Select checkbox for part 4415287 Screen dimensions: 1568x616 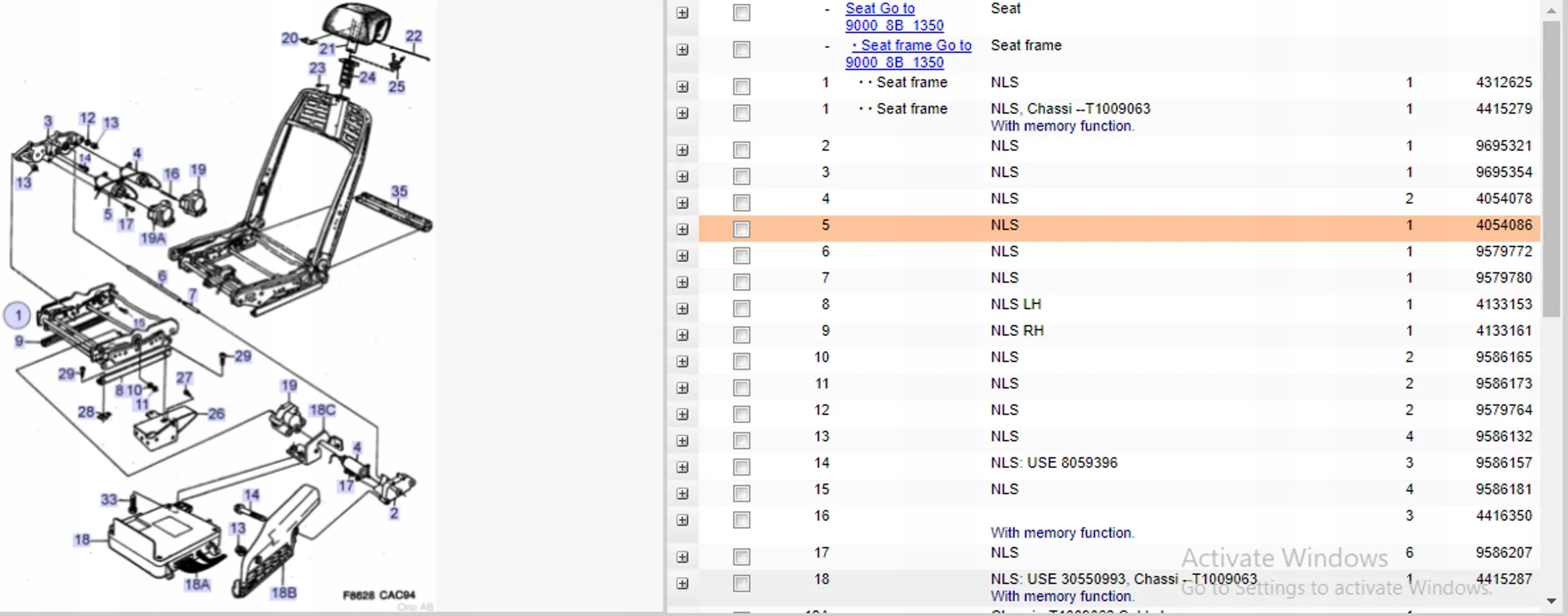[741, 583]
